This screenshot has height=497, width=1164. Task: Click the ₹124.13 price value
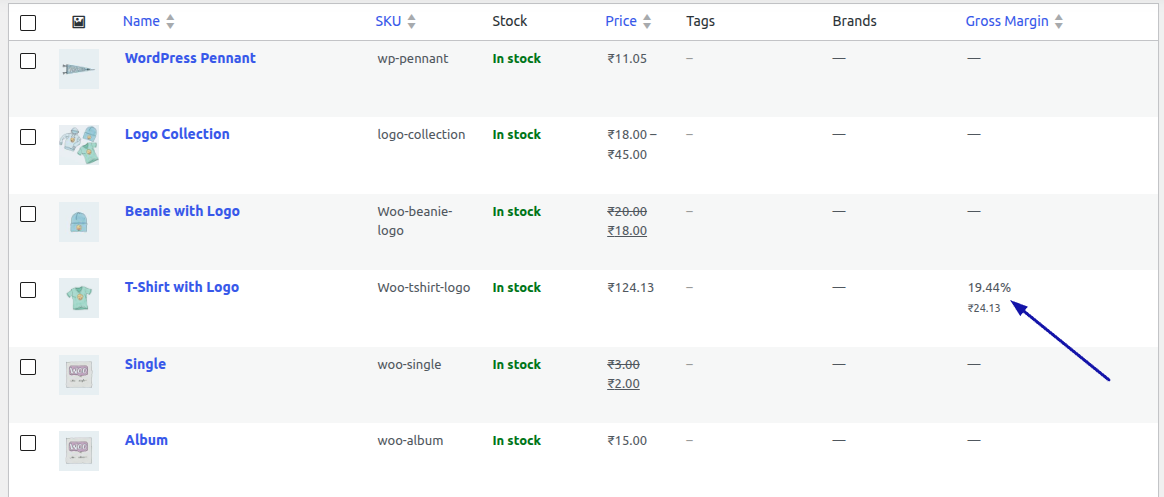coord(631,288)
